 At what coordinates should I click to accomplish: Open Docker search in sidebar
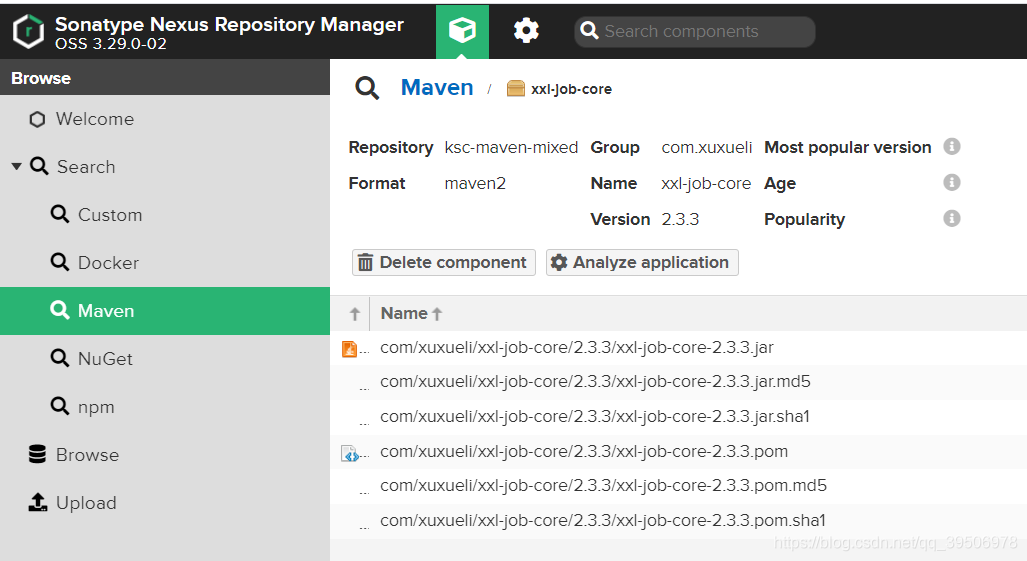(165, 262)
